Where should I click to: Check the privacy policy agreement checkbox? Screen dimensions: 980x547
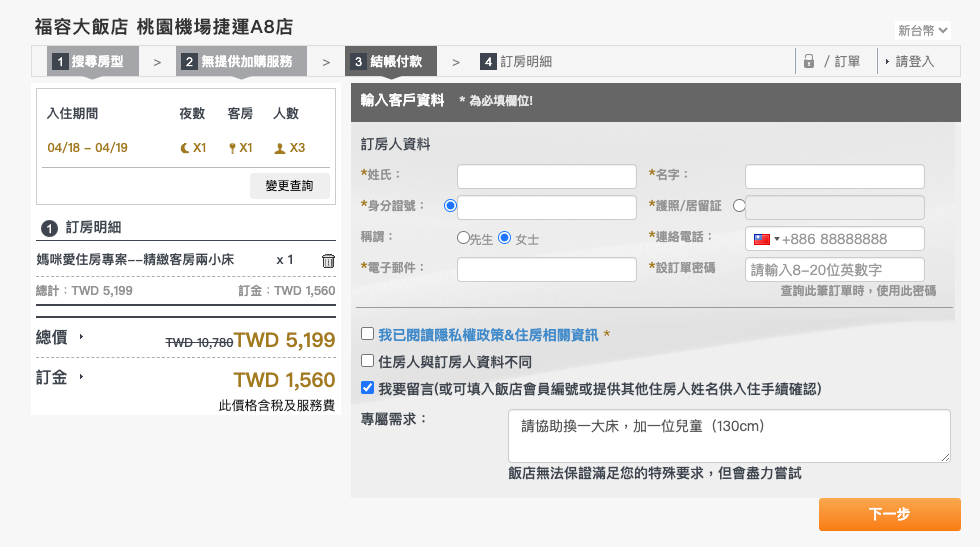click(367, 334)
